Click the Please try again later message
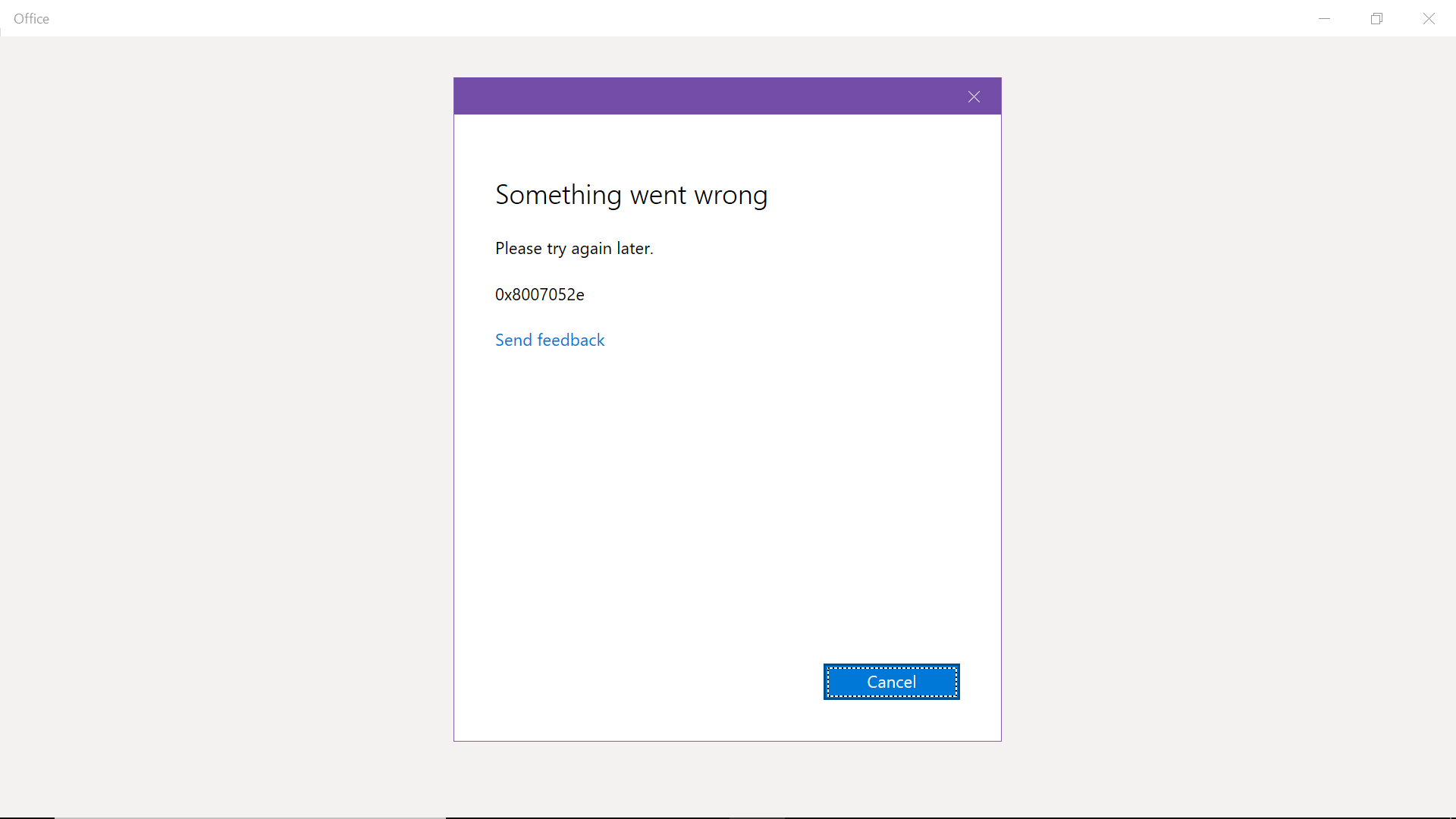1456x819 pixels. pyautogui.click(x=574, y=248)
